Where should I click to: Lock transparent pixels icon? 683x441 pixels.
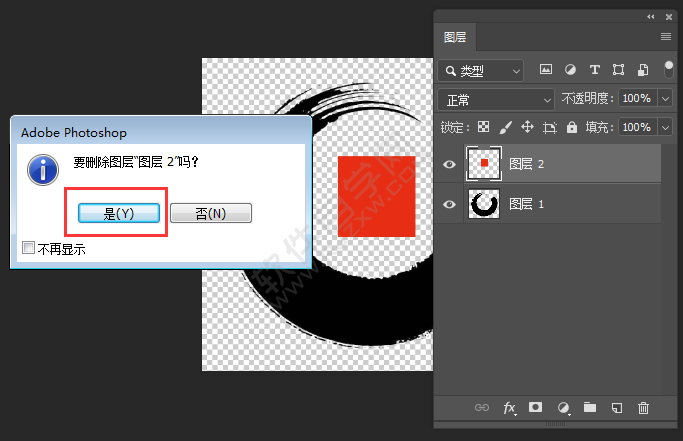[x=484, y=127]
